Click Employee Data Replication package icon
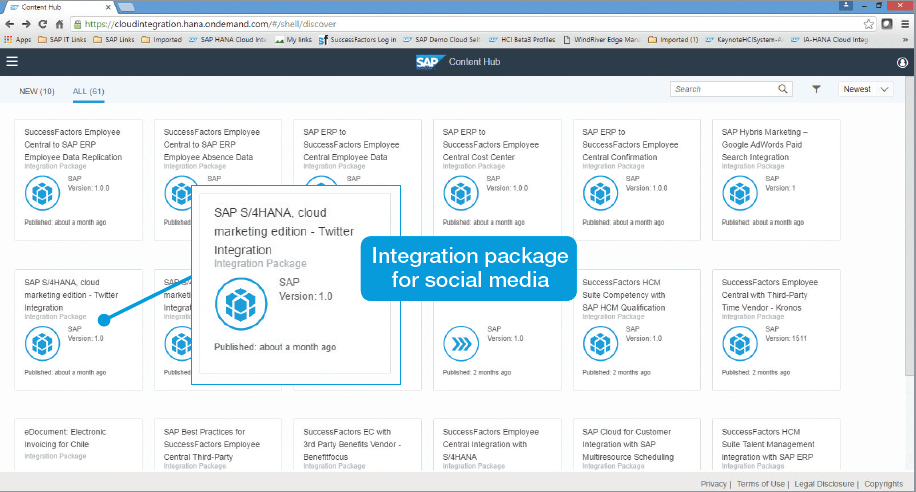This screenshot has width=916, height=492. (42, 193)
